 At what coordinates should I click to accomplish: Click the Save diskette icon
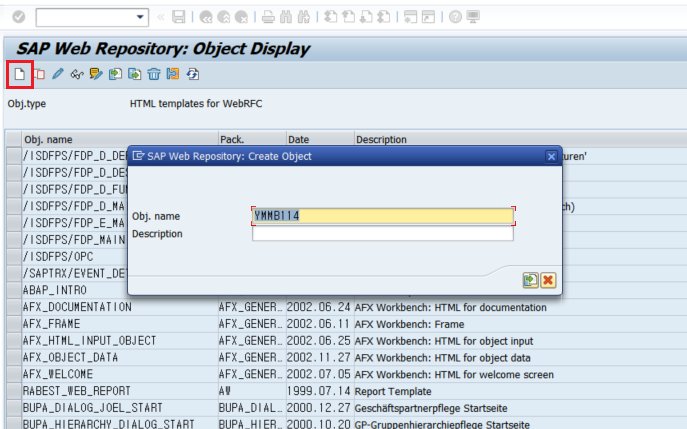[178, 17]
